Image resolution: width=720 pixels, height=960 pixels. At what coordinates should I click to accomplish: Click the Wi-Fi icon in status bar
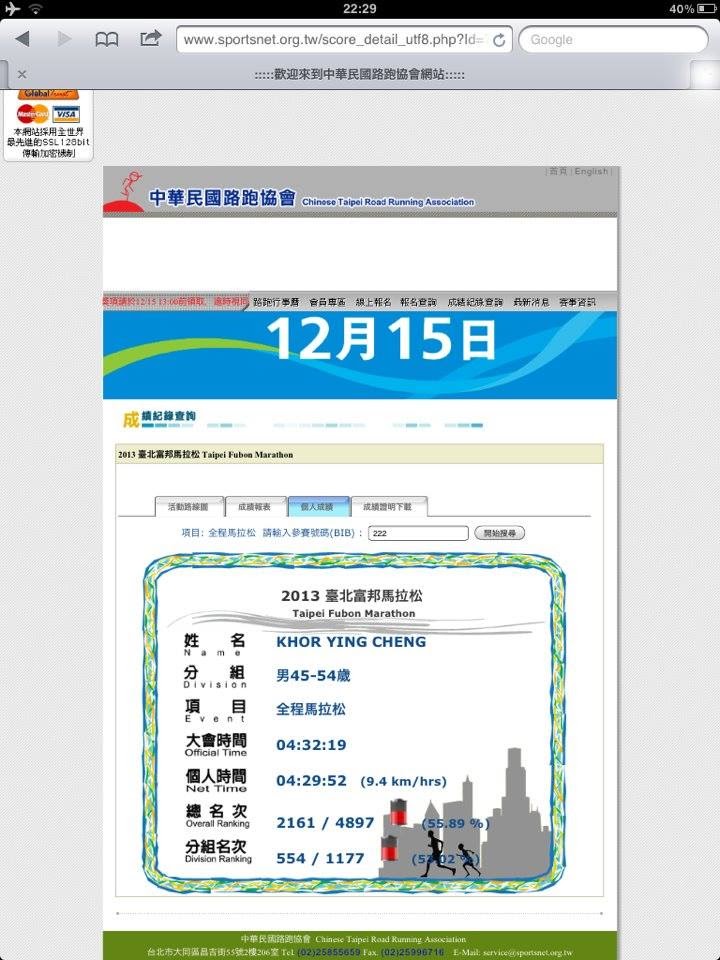[36, 9]
